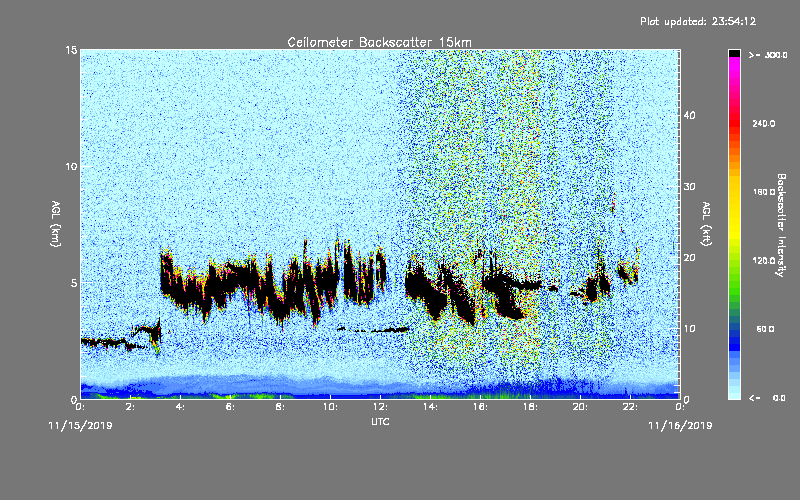
Task: Click the '22:' time tick label
Action: point(631,407)
